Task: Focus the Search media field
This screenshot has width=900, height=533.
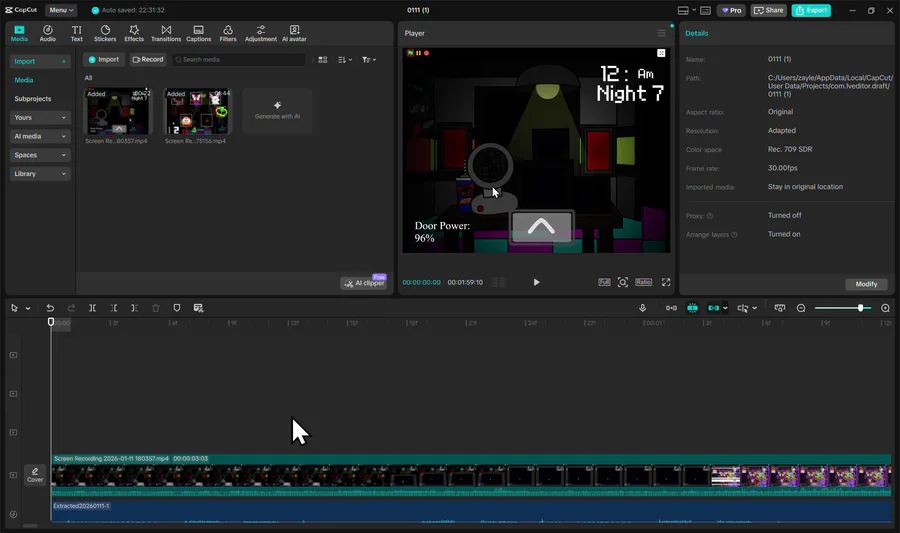Action: (238, 60)
